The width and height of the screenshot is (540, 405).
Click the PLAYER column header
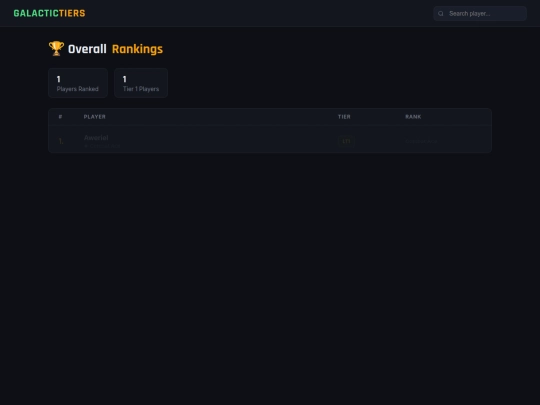pyautogui.click(x=94, y=117)
